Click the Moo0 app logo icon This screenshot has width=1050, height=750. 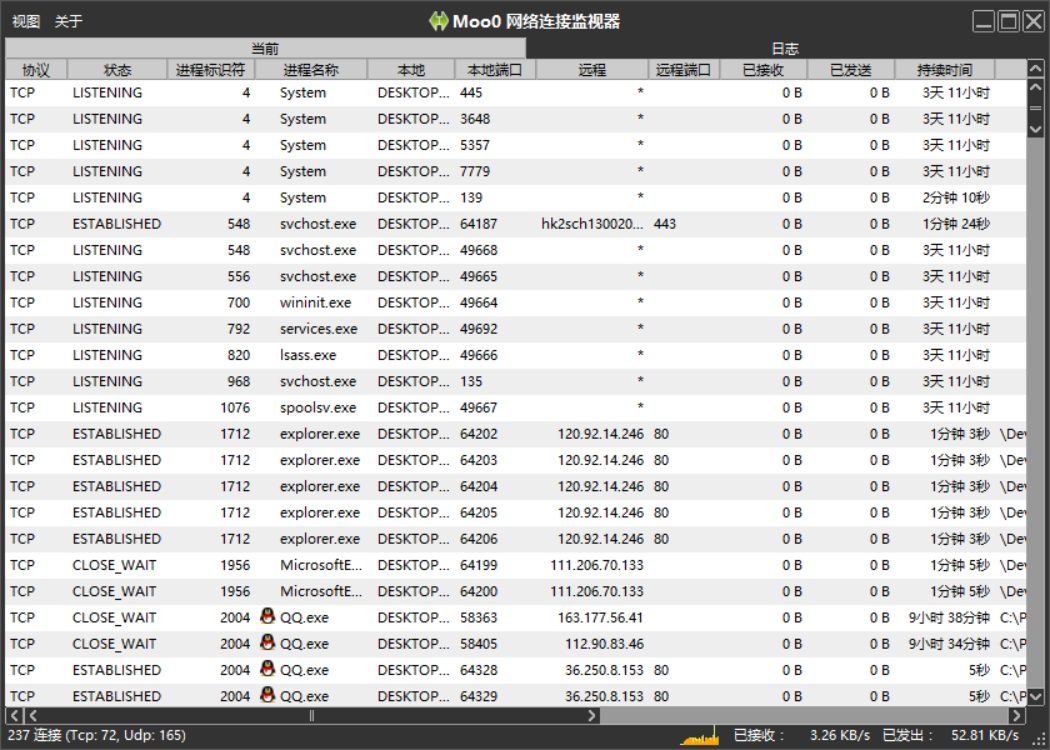pos(438,21)
